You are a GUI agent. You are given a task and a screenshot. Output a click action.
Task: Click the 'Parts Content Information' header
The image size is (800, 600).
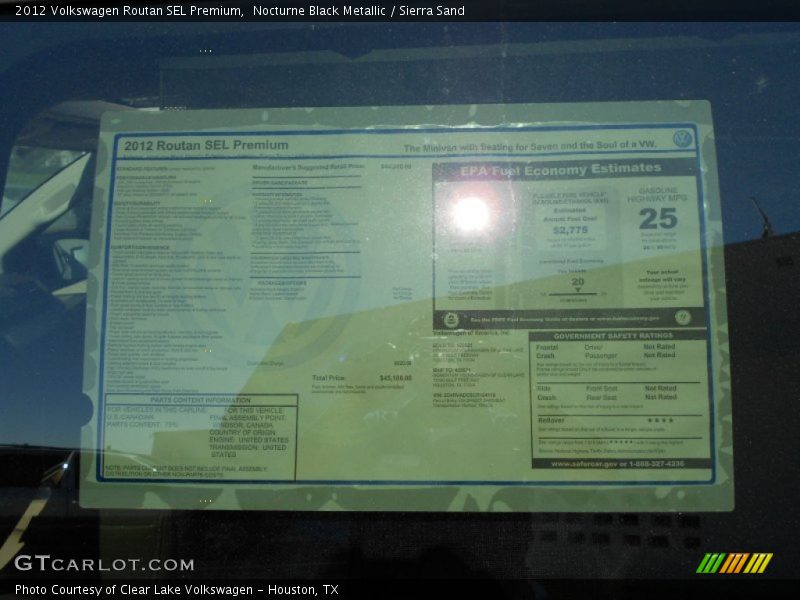[x=200, y=400]
